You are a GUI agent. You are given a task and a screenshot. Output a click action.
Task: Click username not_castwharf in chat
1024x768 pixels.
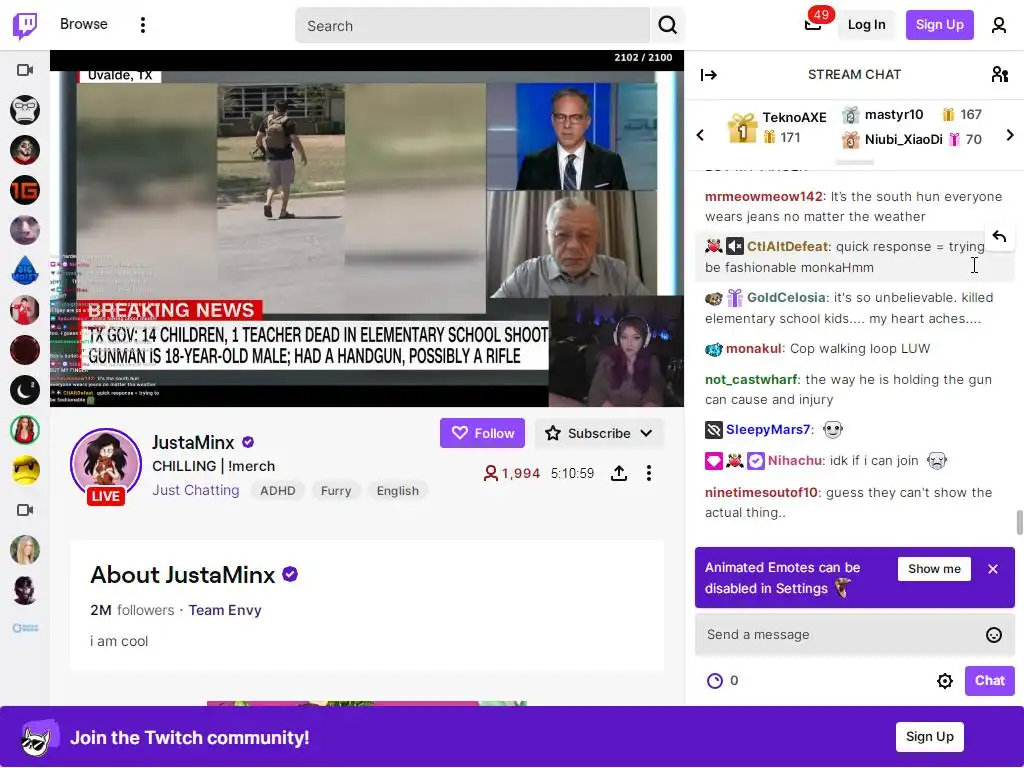751,379
